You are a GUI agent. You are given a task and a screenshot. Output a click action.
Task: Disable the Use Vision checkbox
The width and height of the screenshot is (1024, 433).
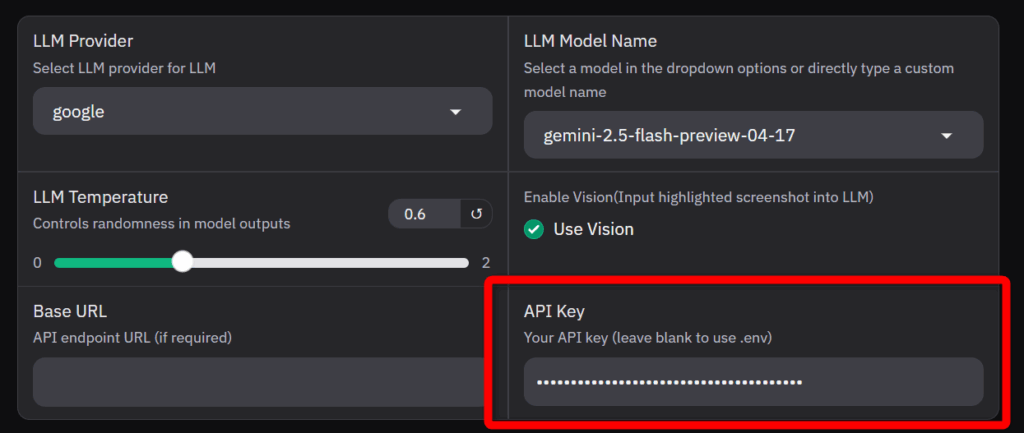point(535,229)
